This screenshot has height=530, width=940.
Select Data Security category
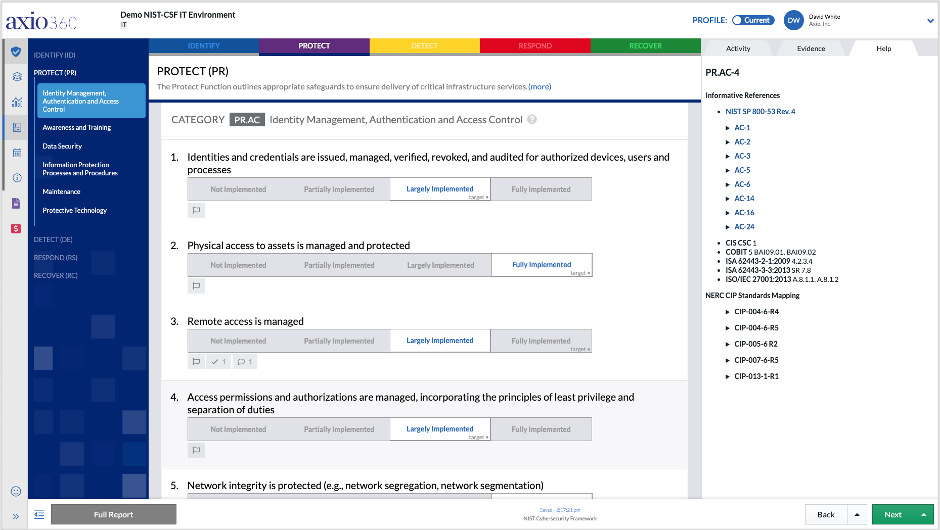[x=62, y=146]
